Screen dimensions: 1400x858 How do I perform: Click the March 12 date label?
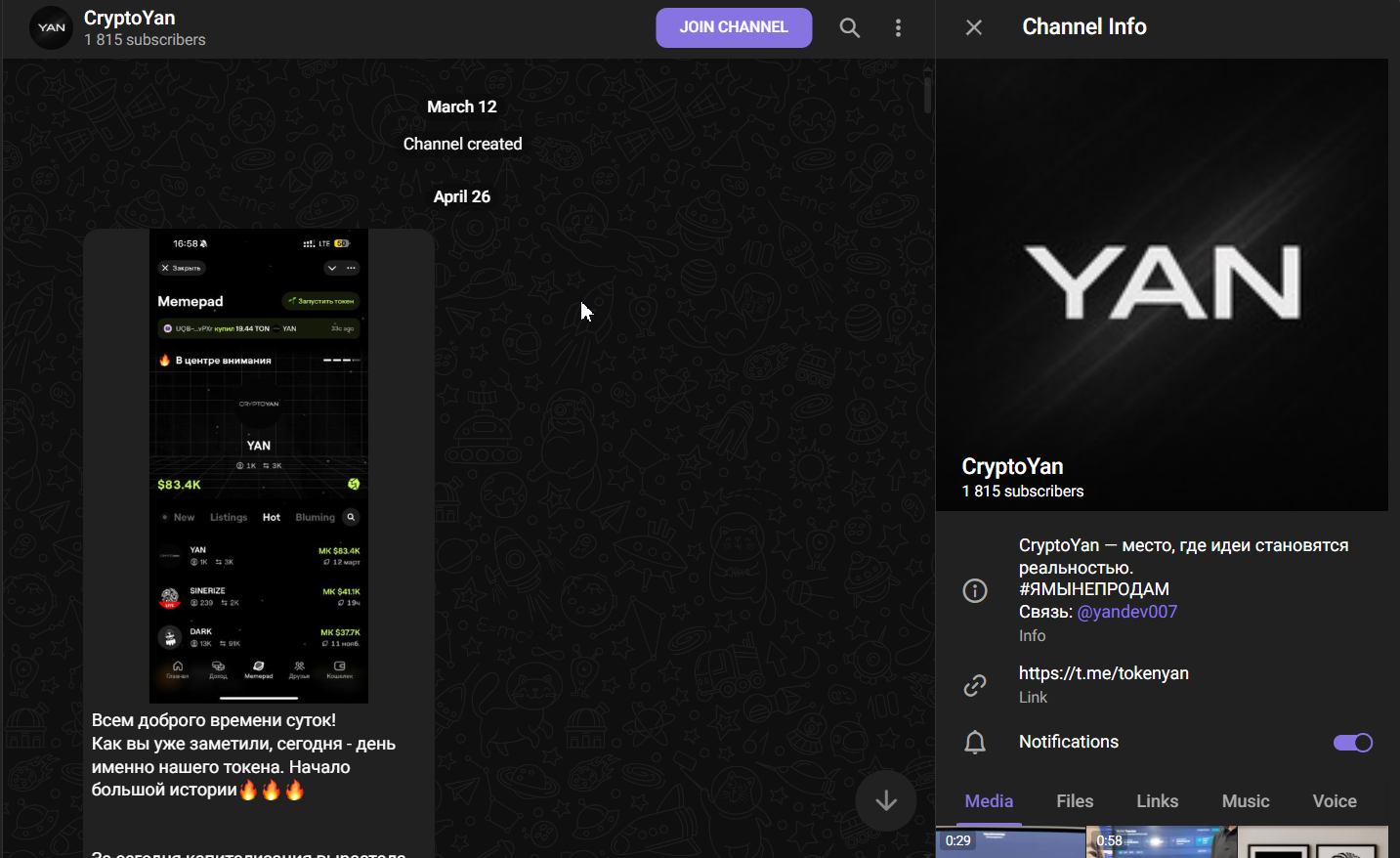(x=462, y=107)
